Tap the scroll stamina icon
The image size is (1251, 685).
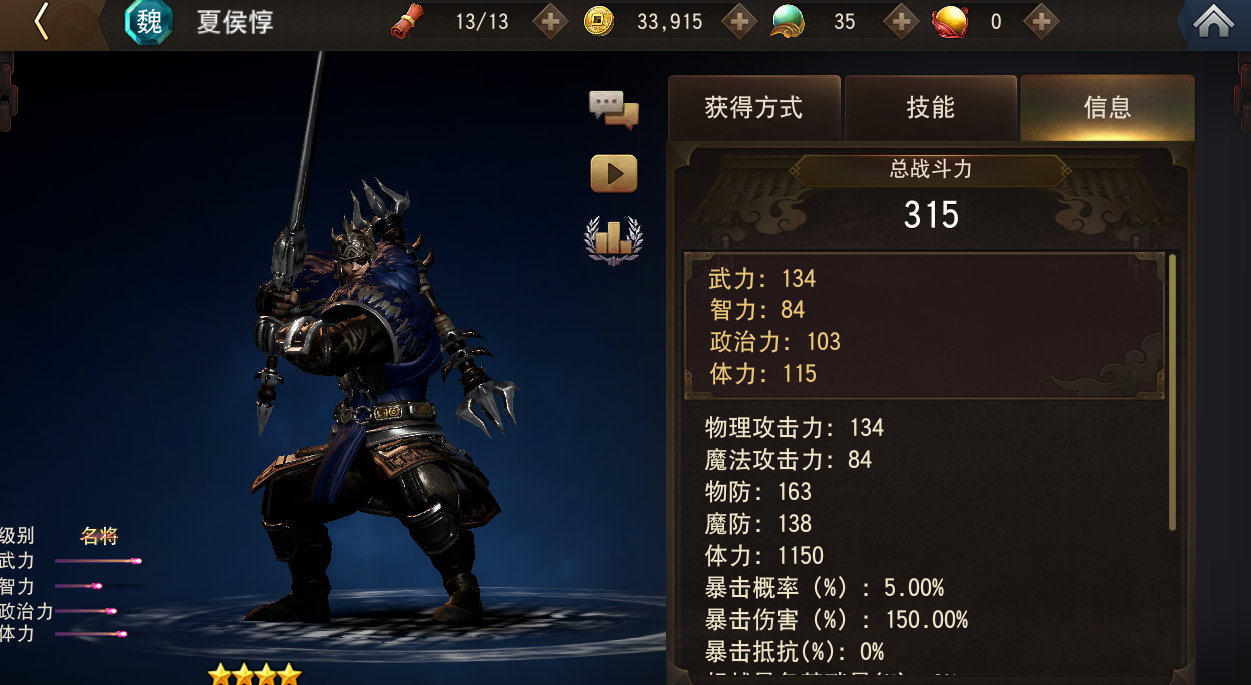click(x=407, y=21)
